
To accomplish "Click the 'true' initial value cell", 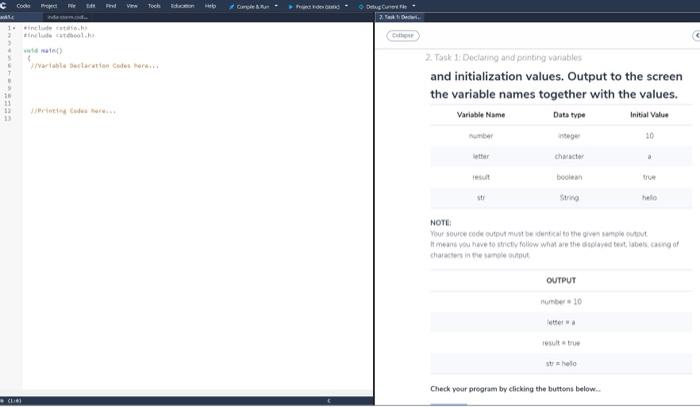I will (649, 177).
